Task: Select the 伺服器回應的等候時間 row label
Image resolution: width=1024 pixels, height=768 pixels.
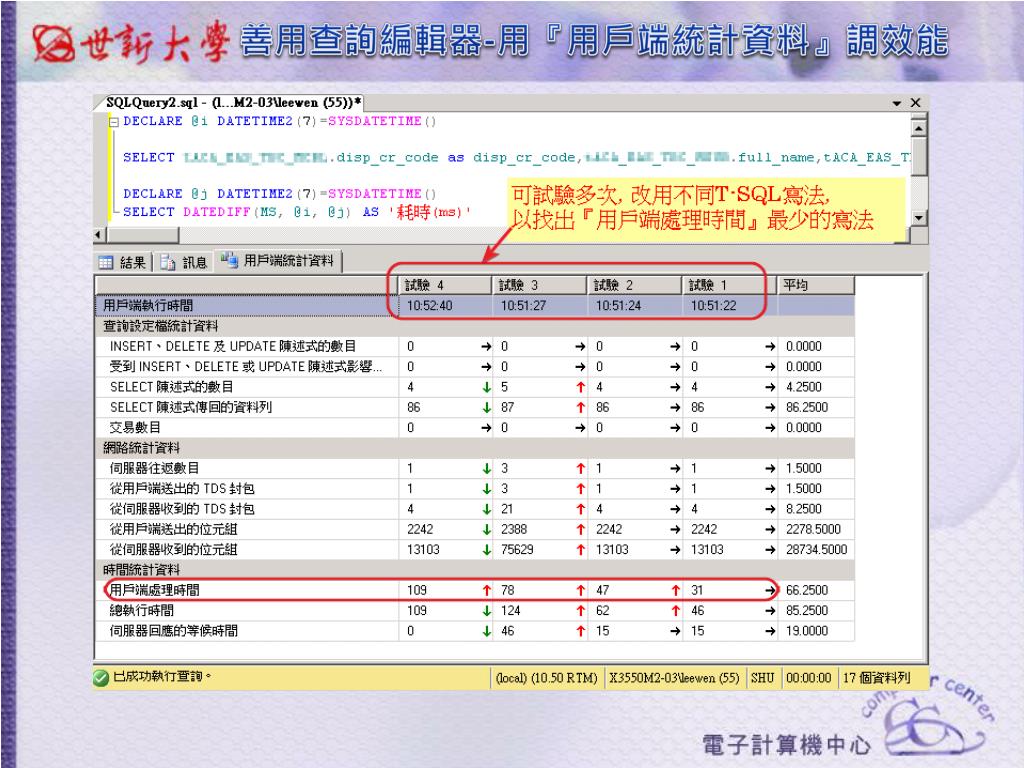Action: click(173, 631)
